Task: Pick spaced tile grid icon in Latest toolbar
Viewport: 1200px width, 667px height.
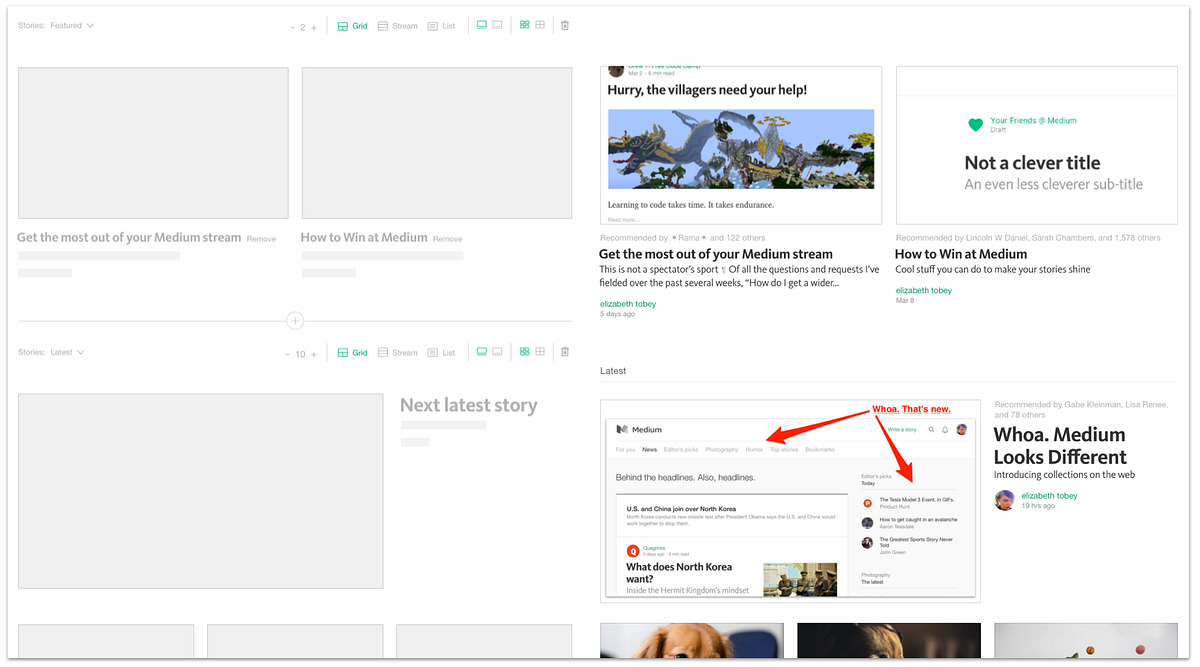Action: click(525, 351)
